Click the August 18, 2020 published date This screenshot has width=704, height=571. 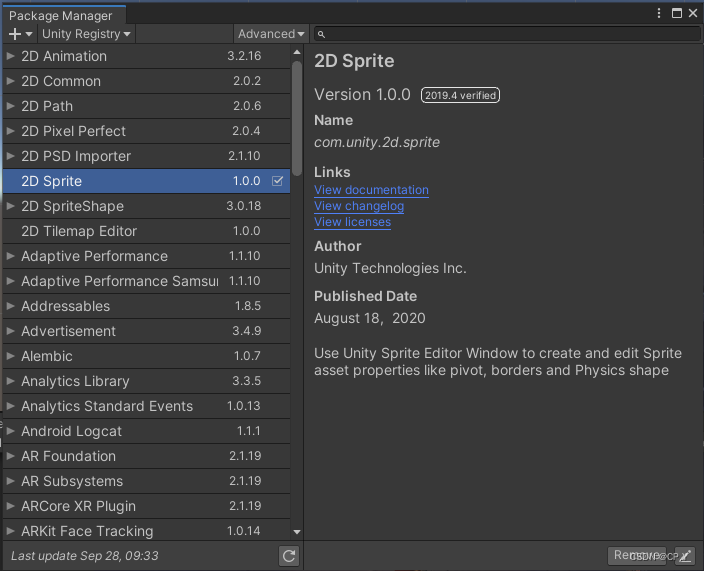pyautogui.click(x=370, y=318)
